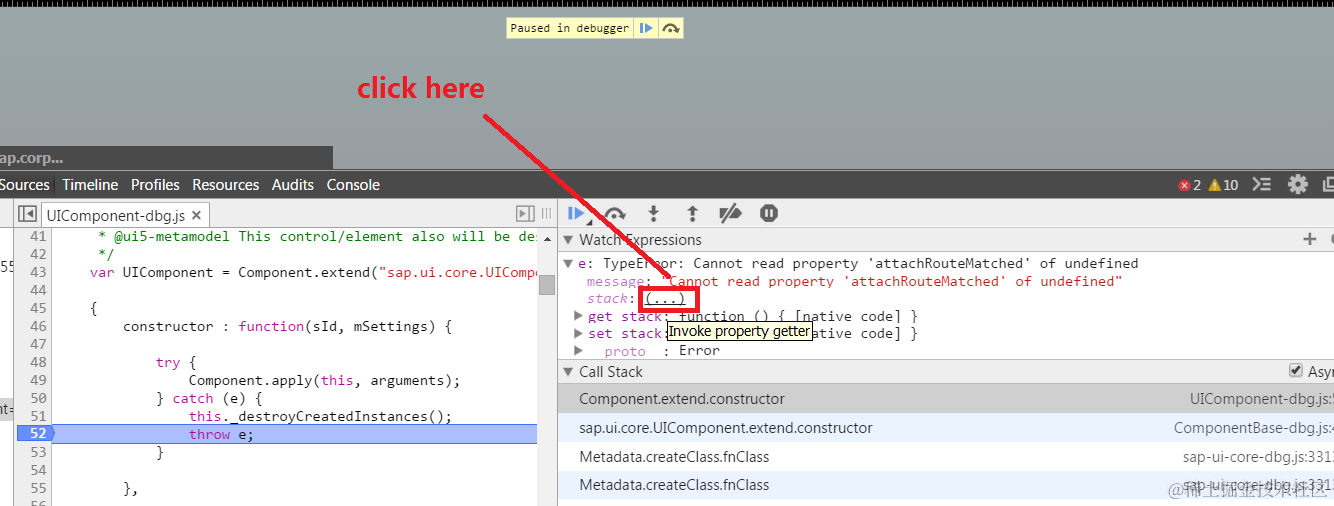Screen dimensions: 1334x506
Task: Open the warning count indicator showing 10
Action: coord(1223,185)
